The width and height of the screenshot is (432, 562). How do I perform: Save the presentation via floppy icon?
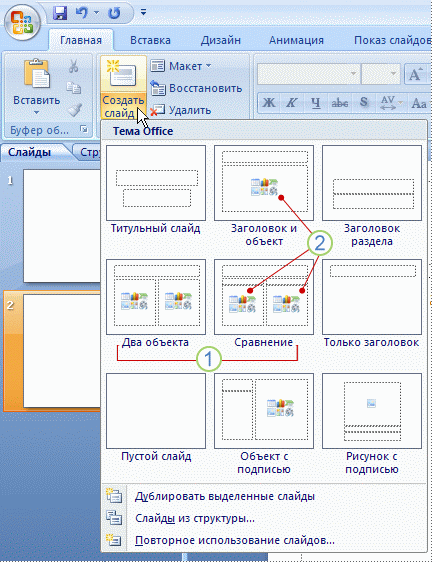click(x=60, y=13)
